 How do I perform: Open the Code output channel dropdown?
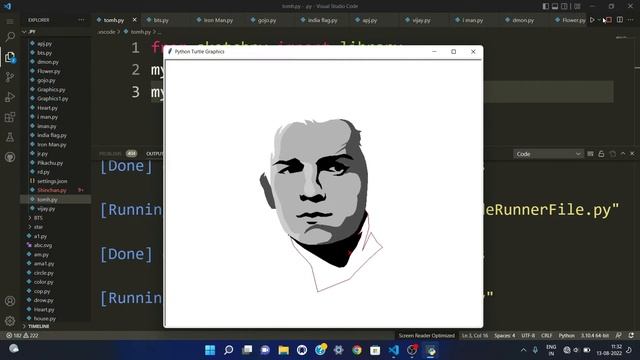pos(548,154)
